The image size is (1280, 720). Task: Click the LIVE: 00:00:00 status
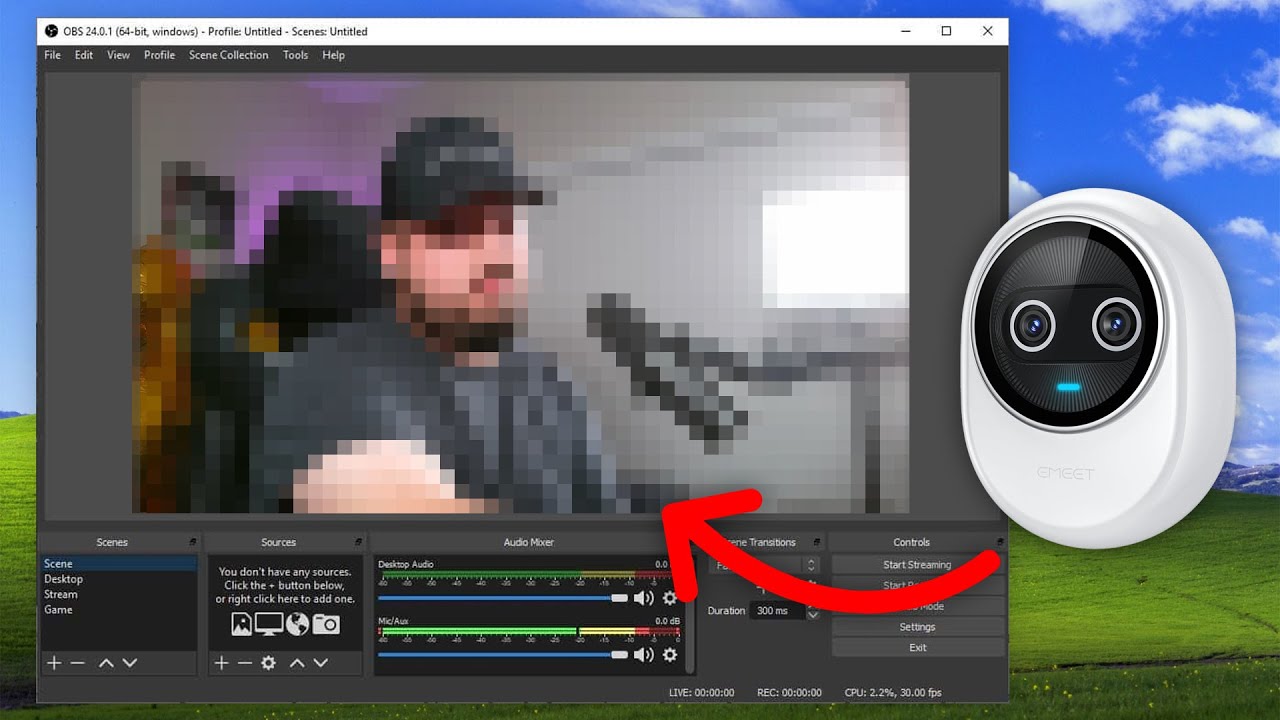click(x=701, y=692)
